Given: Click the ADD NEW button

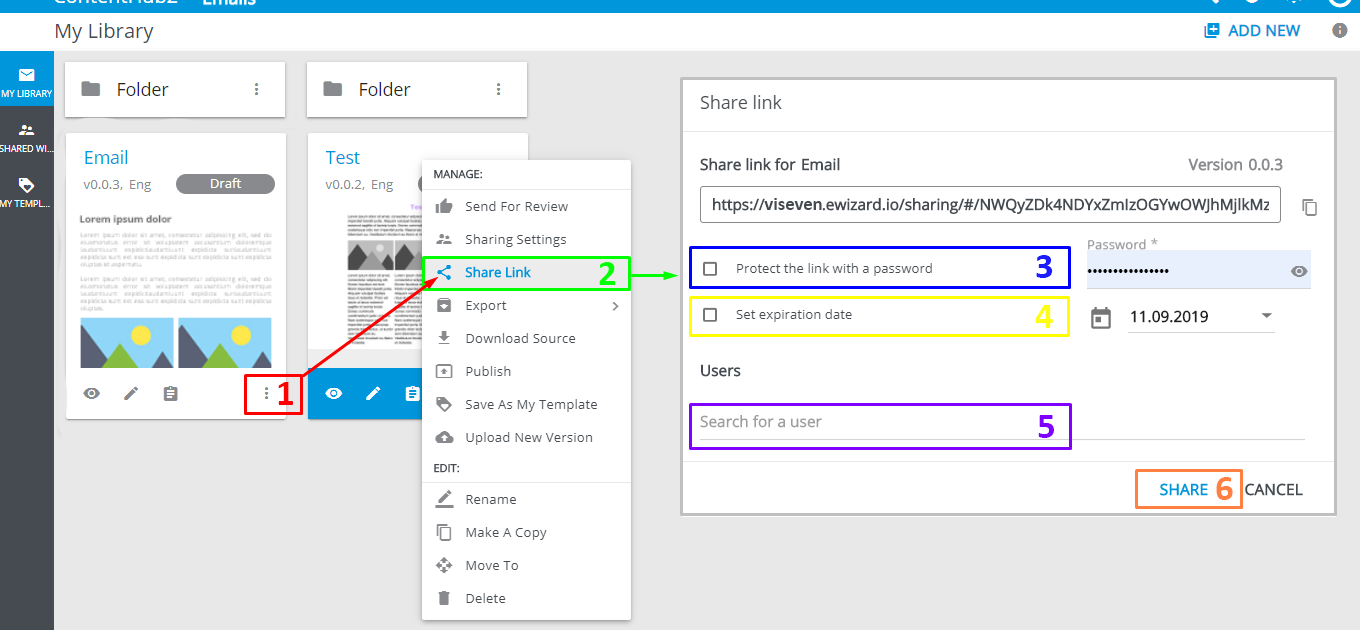Looking at the screenshot, I should click(1252, 31).
